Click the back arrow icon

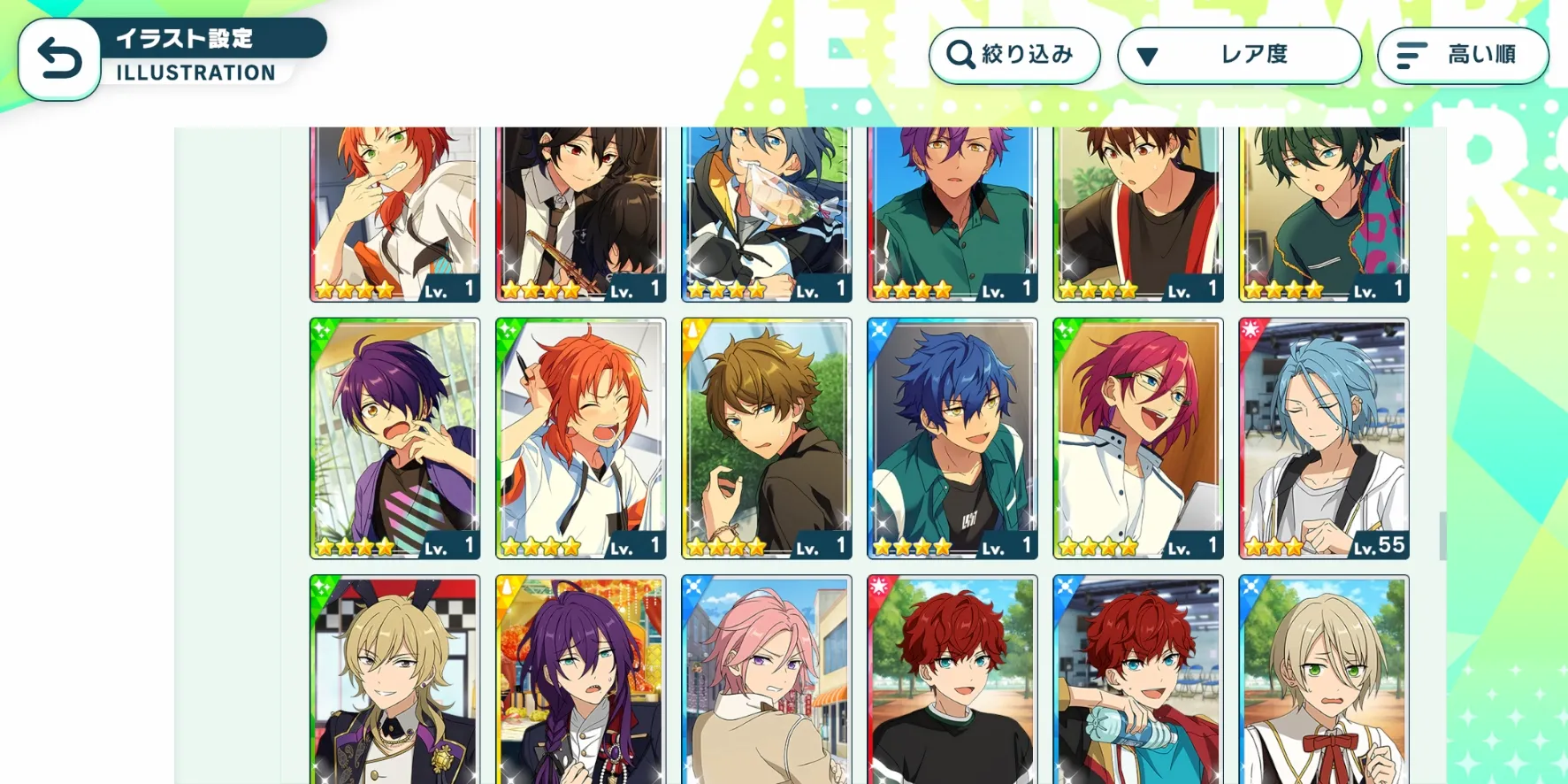(59, 59)
